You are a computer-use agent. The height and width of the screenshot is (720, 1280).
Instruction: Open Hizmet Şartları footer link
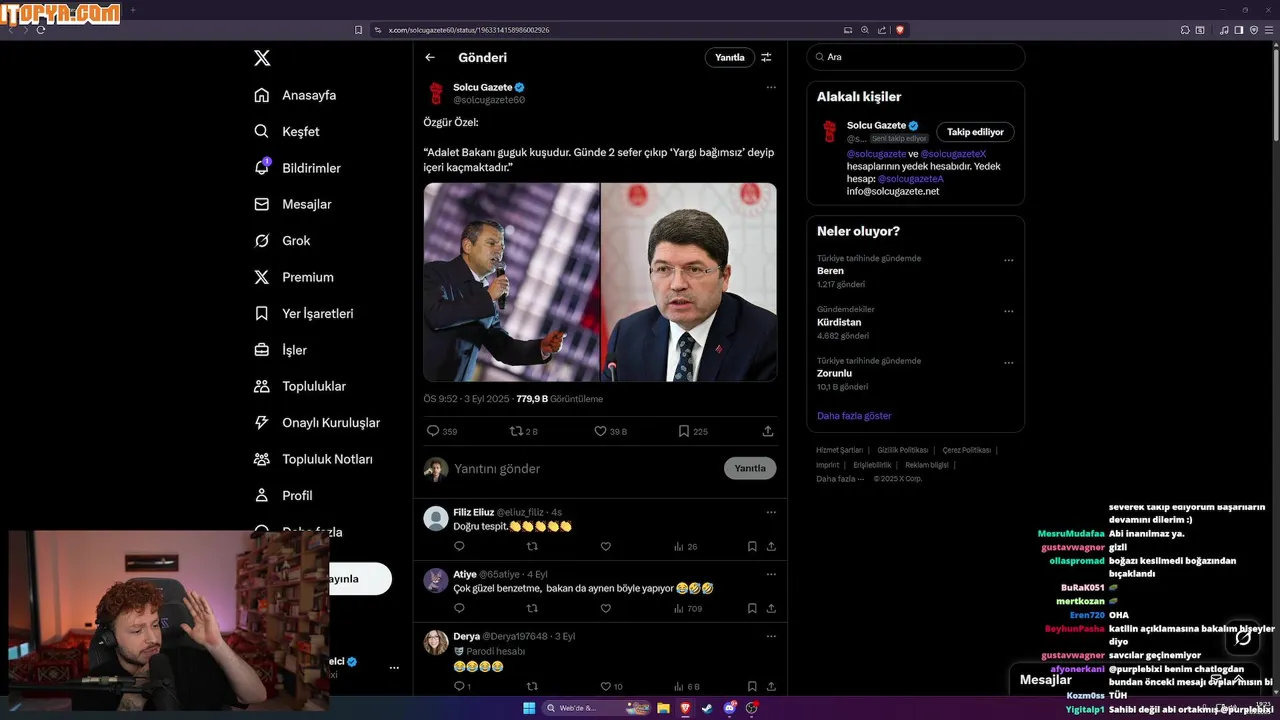click(839, 450)
